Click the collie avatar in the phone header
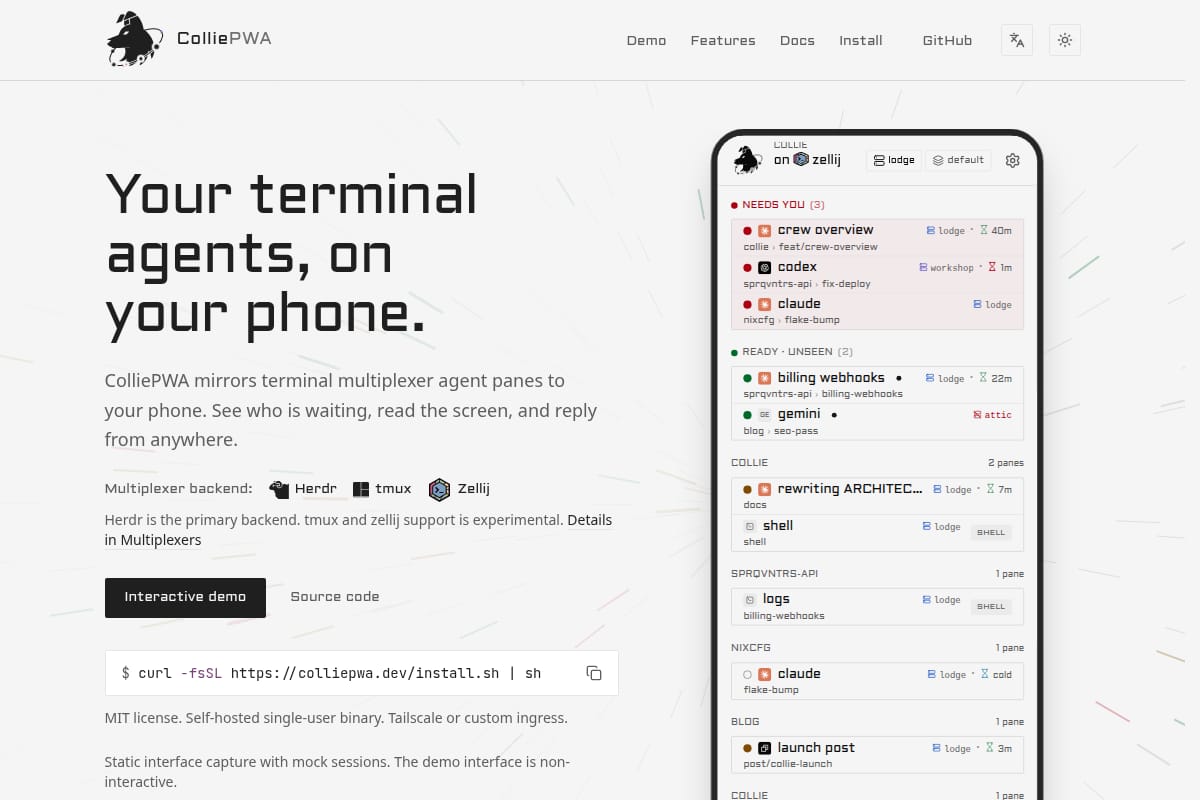 click(748, 160)
